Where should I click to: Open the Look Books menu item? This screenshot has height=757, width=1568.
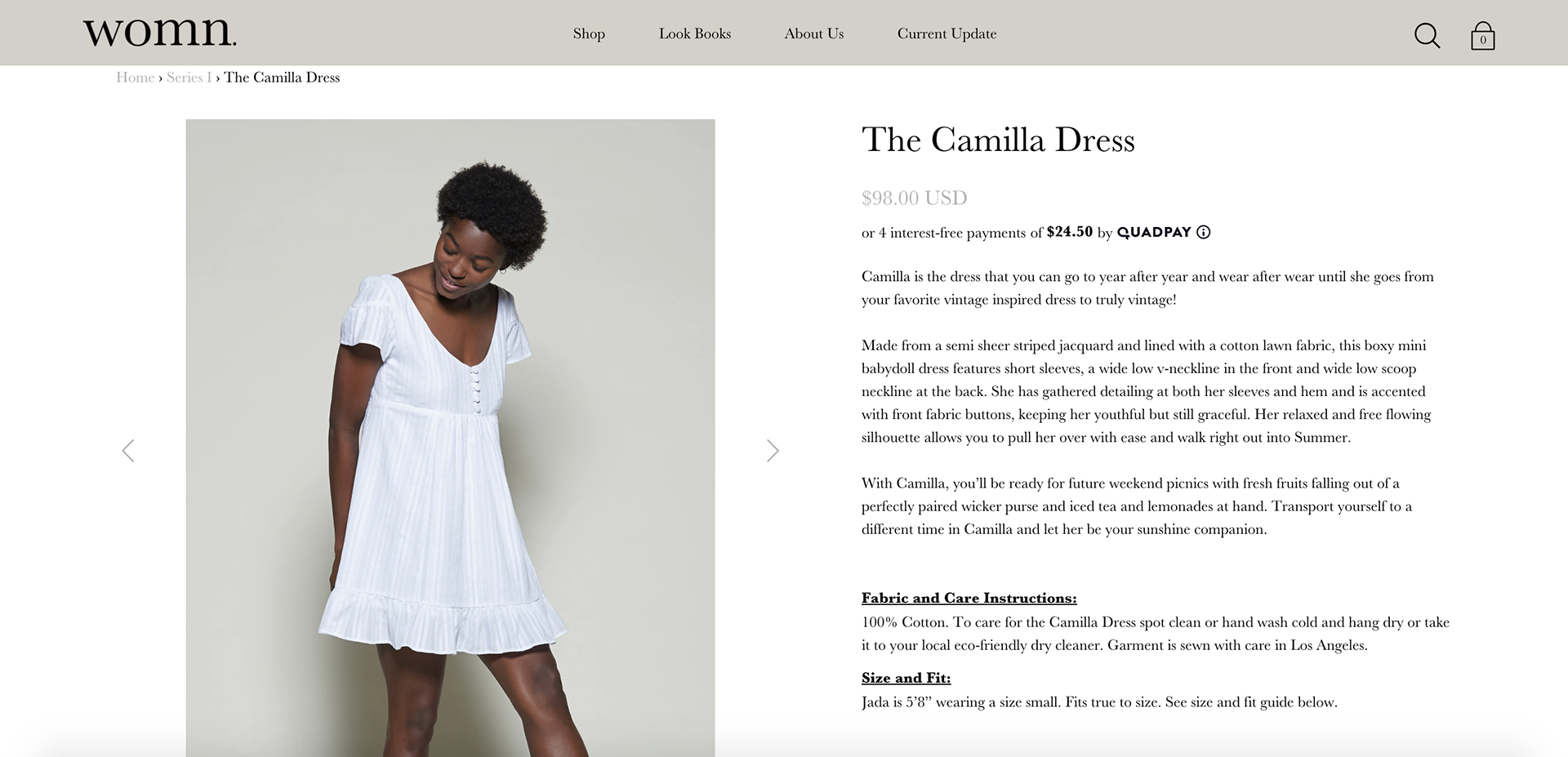click(695, 33)
